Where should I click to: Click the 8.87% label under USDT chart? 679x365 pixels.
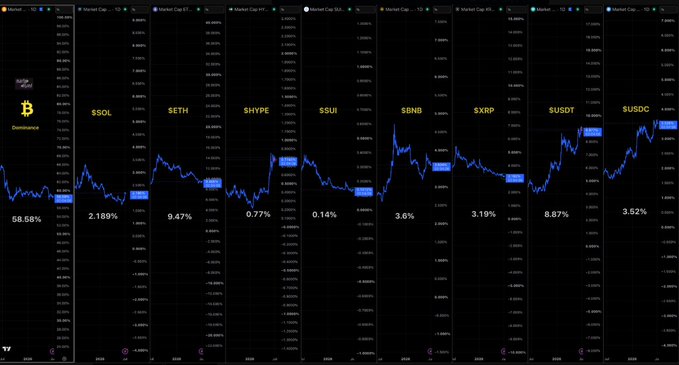[556, 214]
